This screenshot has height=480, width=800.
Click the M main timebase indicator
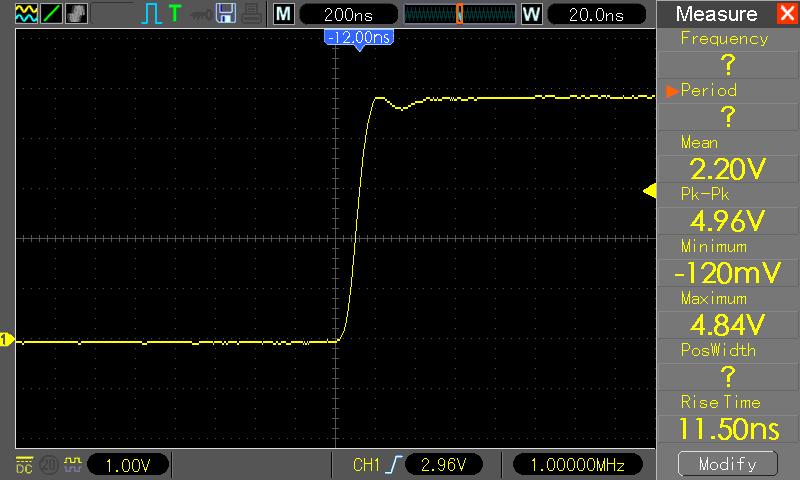point(284,14)
